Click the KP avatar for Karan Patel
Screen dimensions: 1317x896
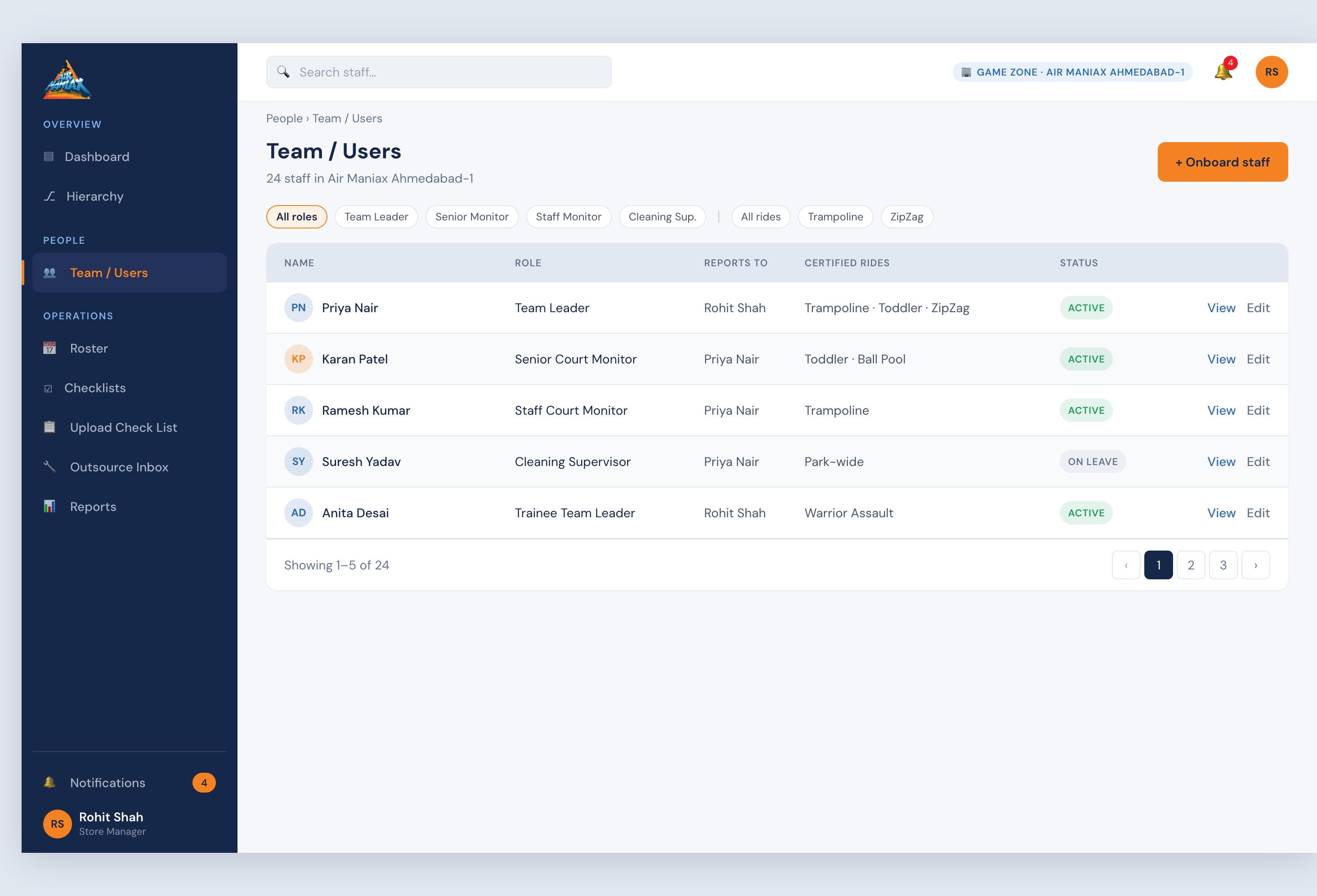[299, 359]
